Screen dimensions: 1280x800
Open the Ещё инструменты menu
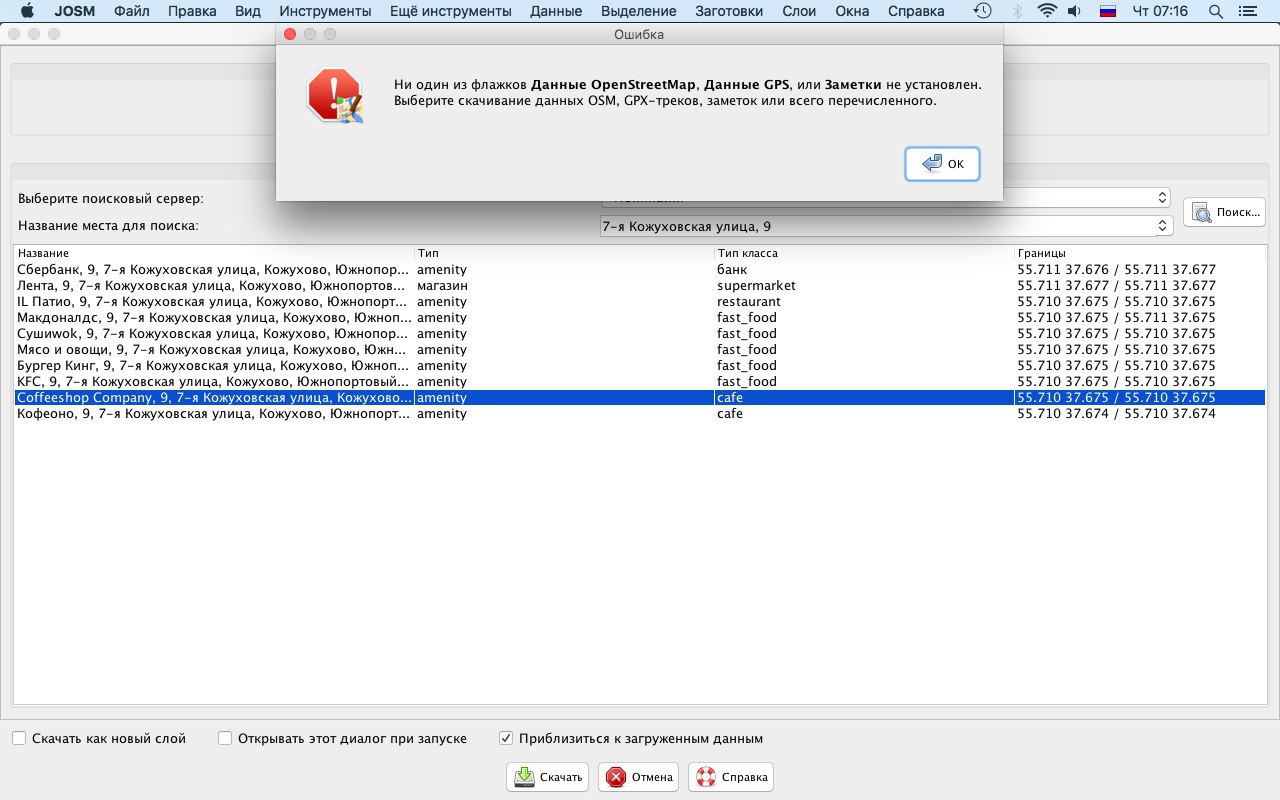pyautogui.click(x=451, y=11)
